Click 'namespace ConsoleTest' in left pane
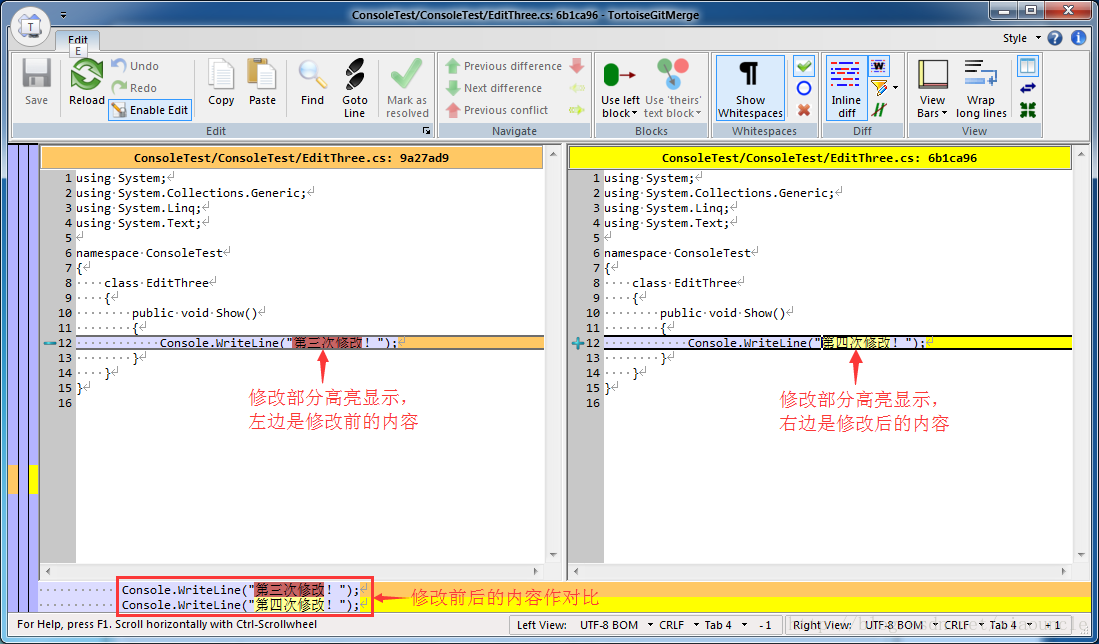Screen dimensions: 1099x644 149,253
